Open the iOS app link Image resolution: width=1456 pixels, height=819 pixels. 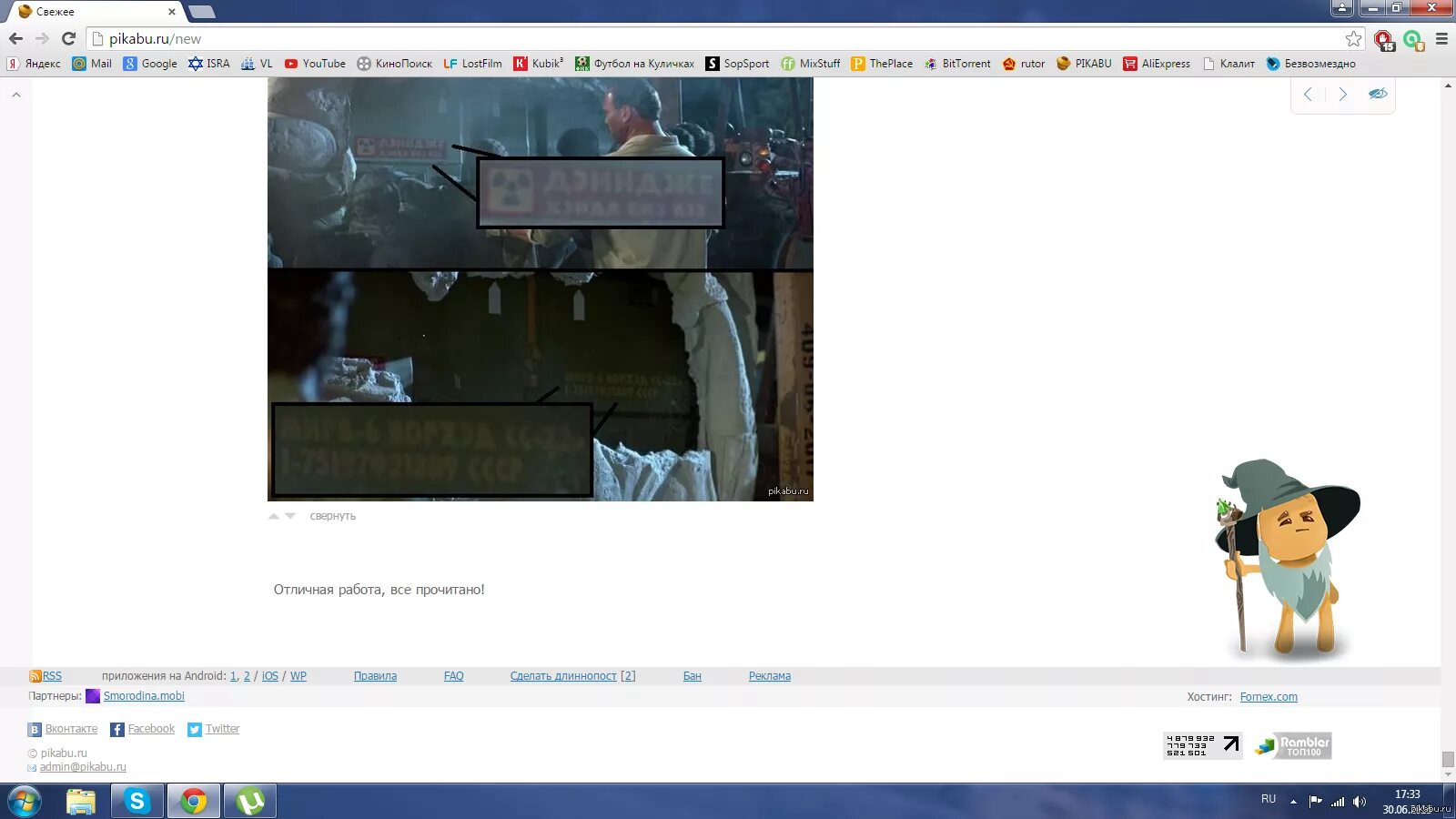click(x=270, y=676)
